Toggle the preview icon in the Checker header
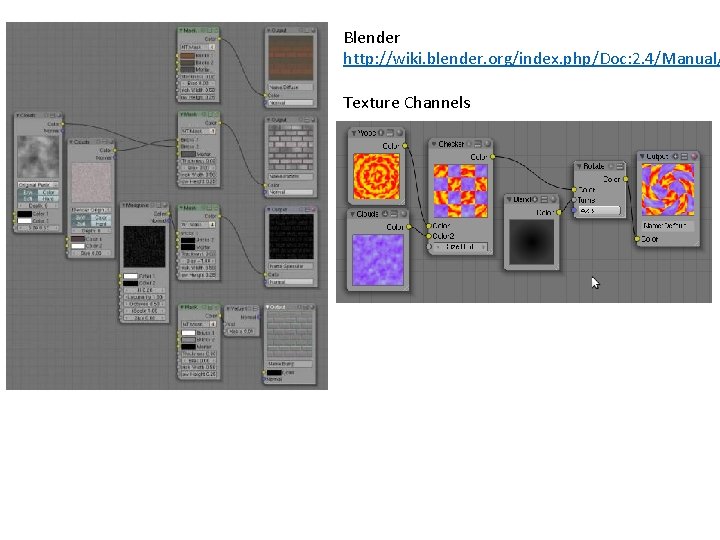The image size is (720, 540). click(478, 144)
